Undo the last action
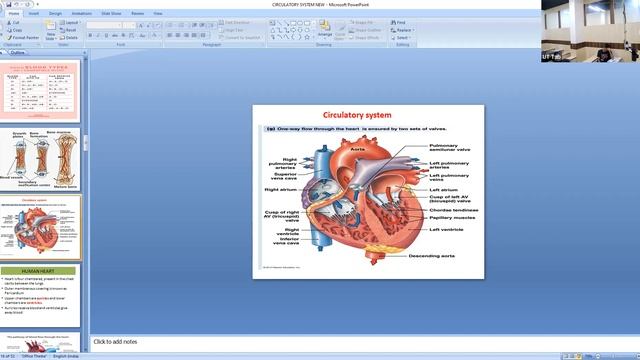Screen dimensions: 640x360 [17, 4]
